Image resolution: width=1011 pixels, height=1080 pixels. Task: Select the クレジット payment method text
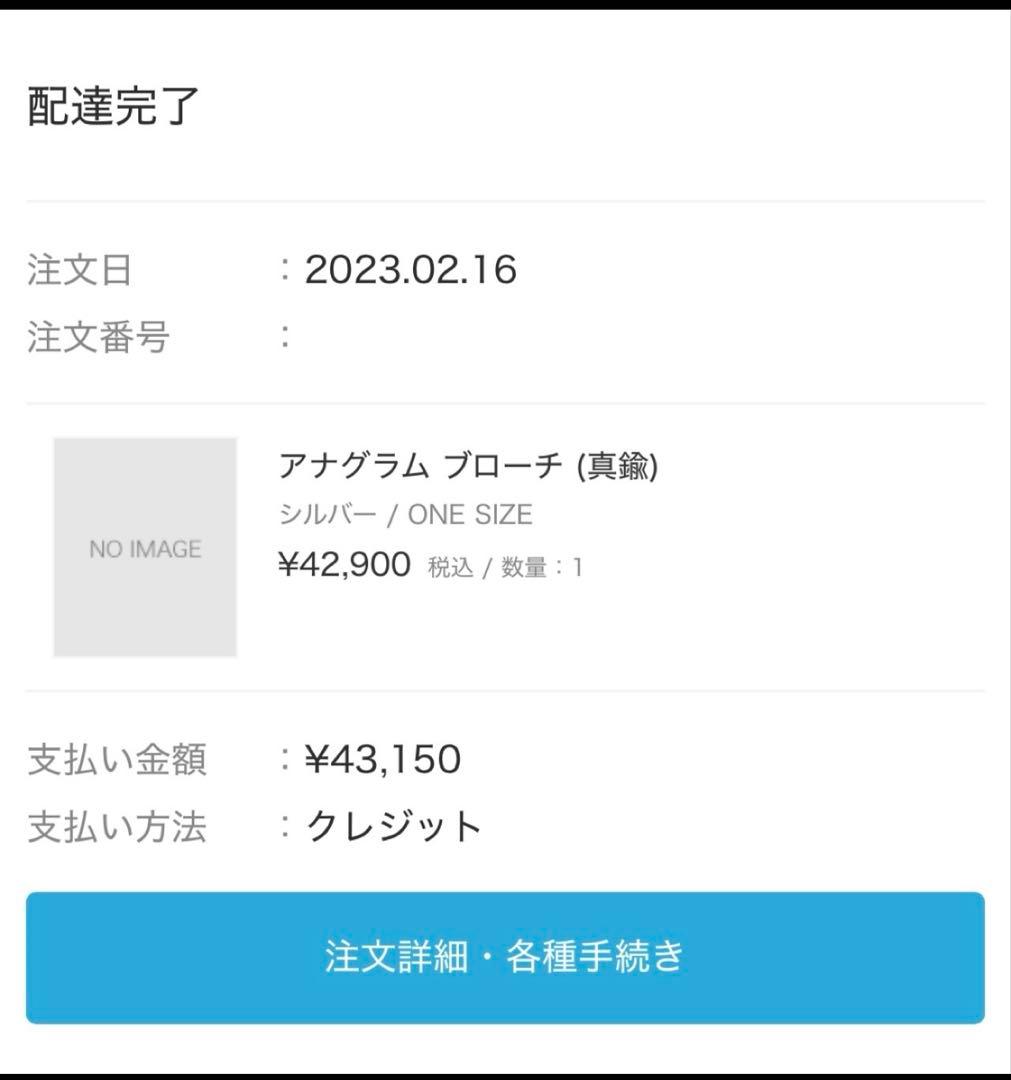click(x=394, y=828)
